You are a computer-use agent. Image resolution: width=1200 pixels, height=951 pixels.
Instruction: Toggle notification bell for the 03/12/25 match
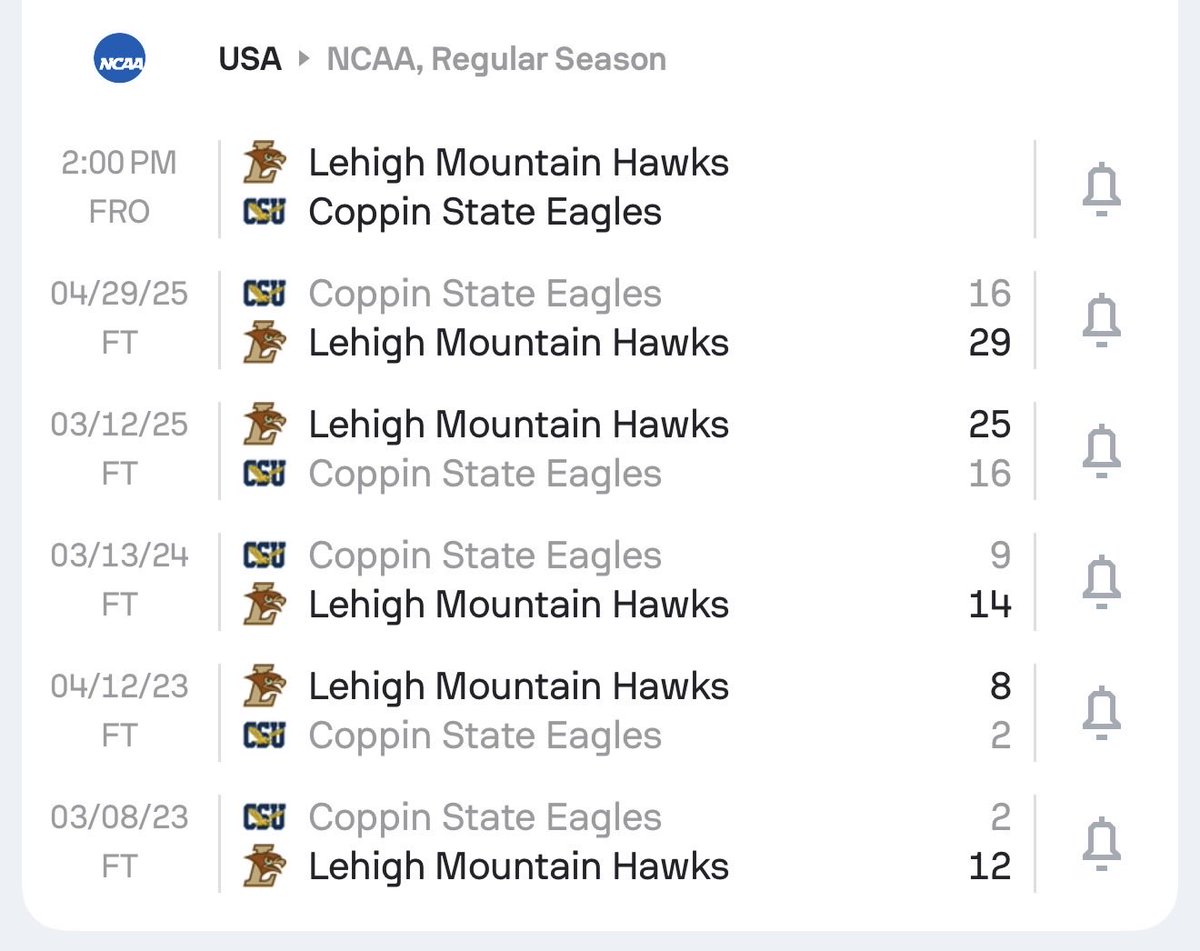(x=1102, y=450)
